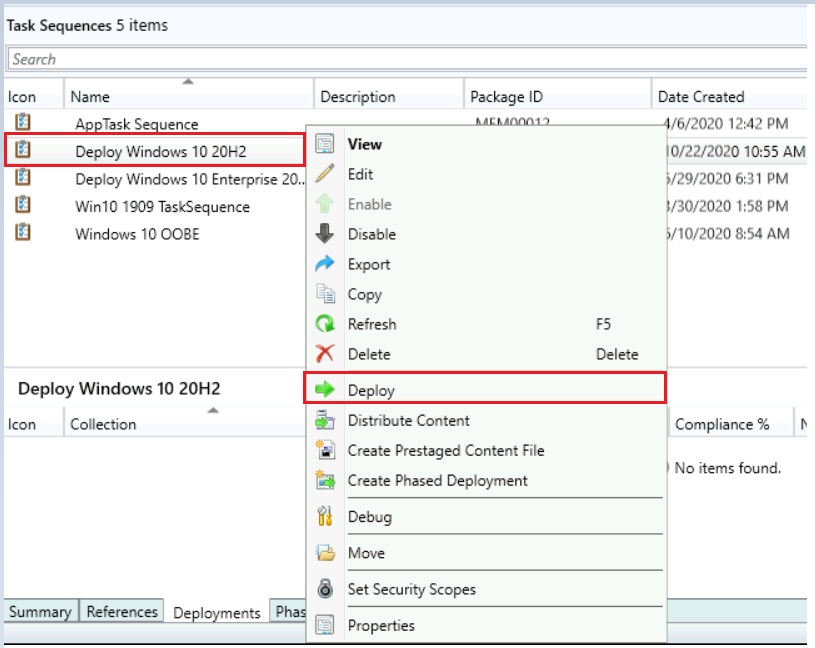Switch to the References tab
The height and width of the screenshot is (648, 815).
(x=122, y=611)
